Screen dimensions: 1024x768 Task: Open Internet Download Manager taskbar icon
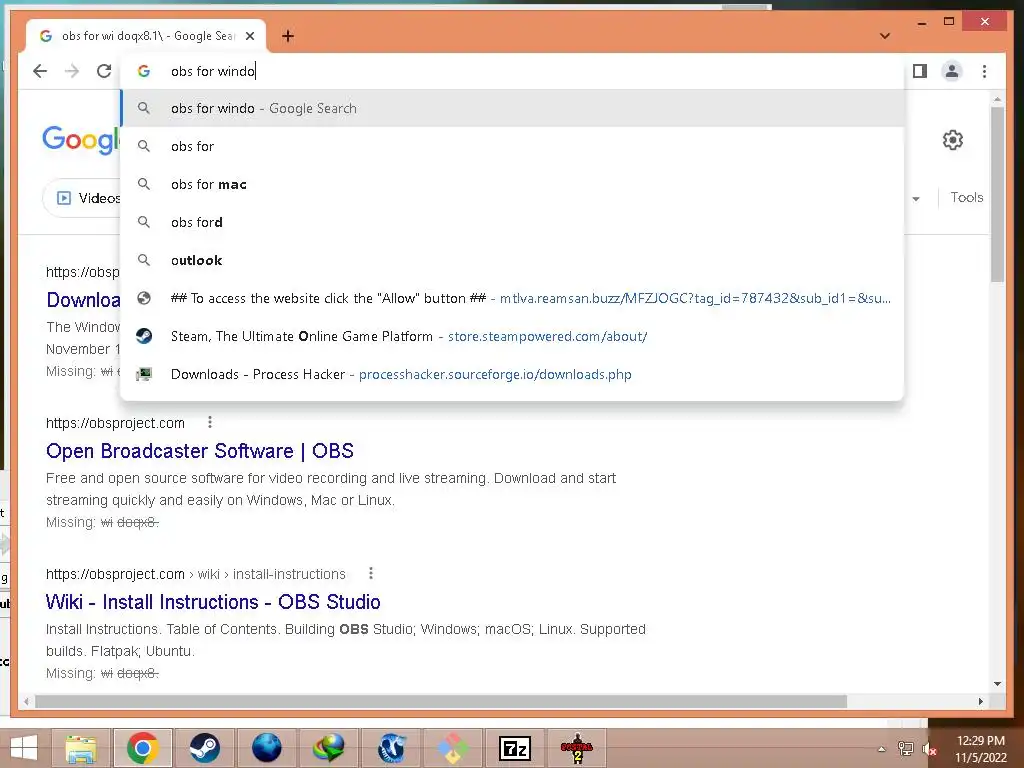328,748
